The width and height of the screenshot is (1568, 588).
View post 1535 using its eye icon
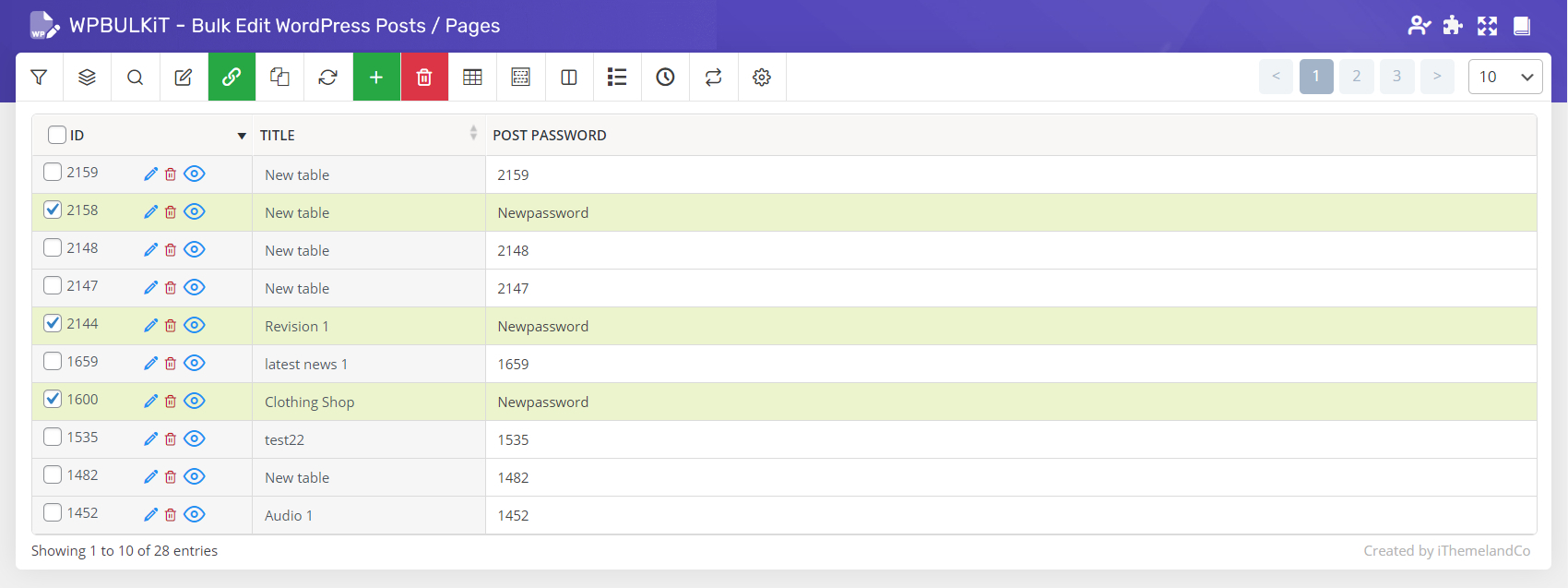194,439
